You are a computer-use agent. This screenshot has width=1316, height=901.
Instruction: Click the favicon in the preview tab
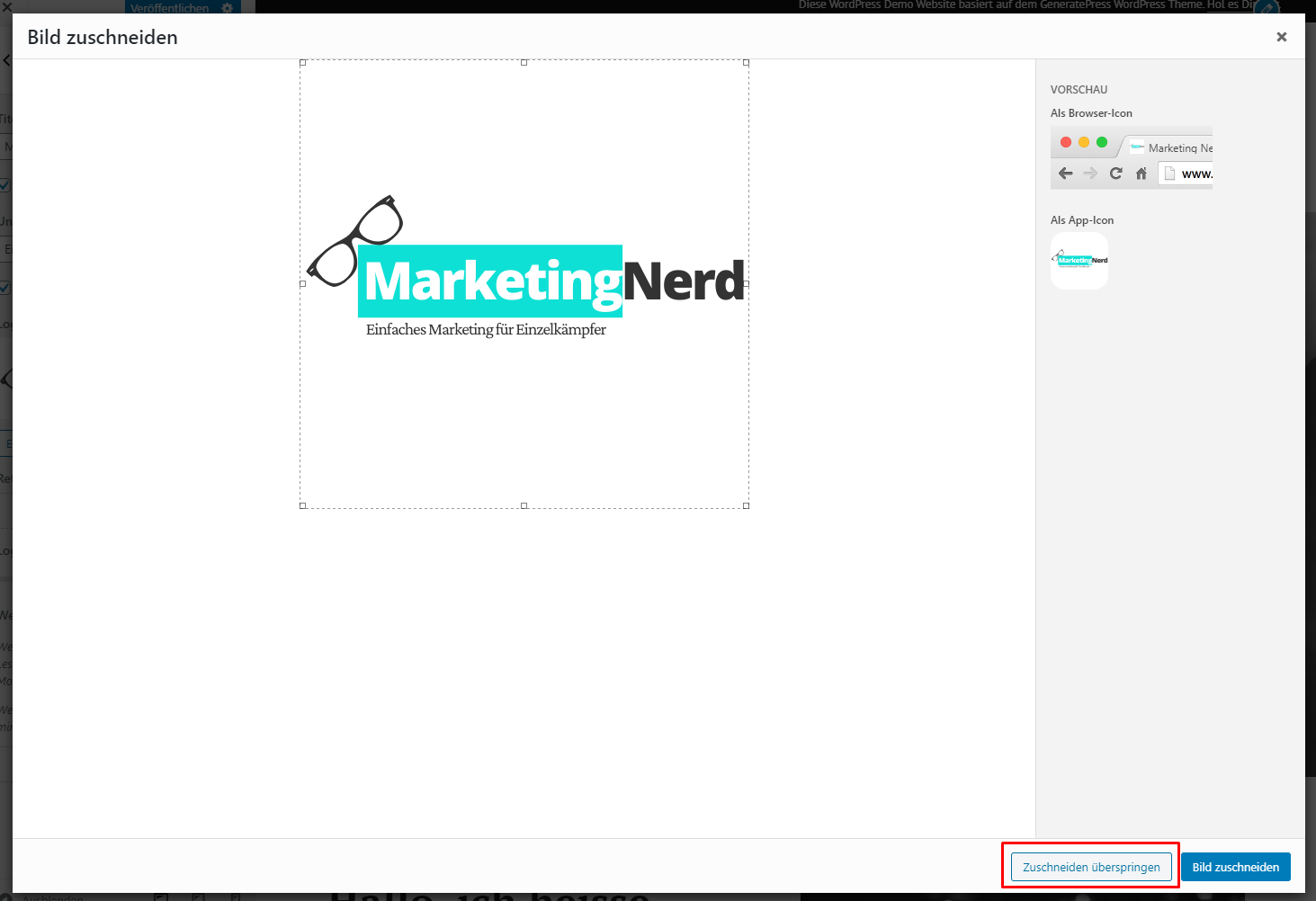coord(1137,147)
